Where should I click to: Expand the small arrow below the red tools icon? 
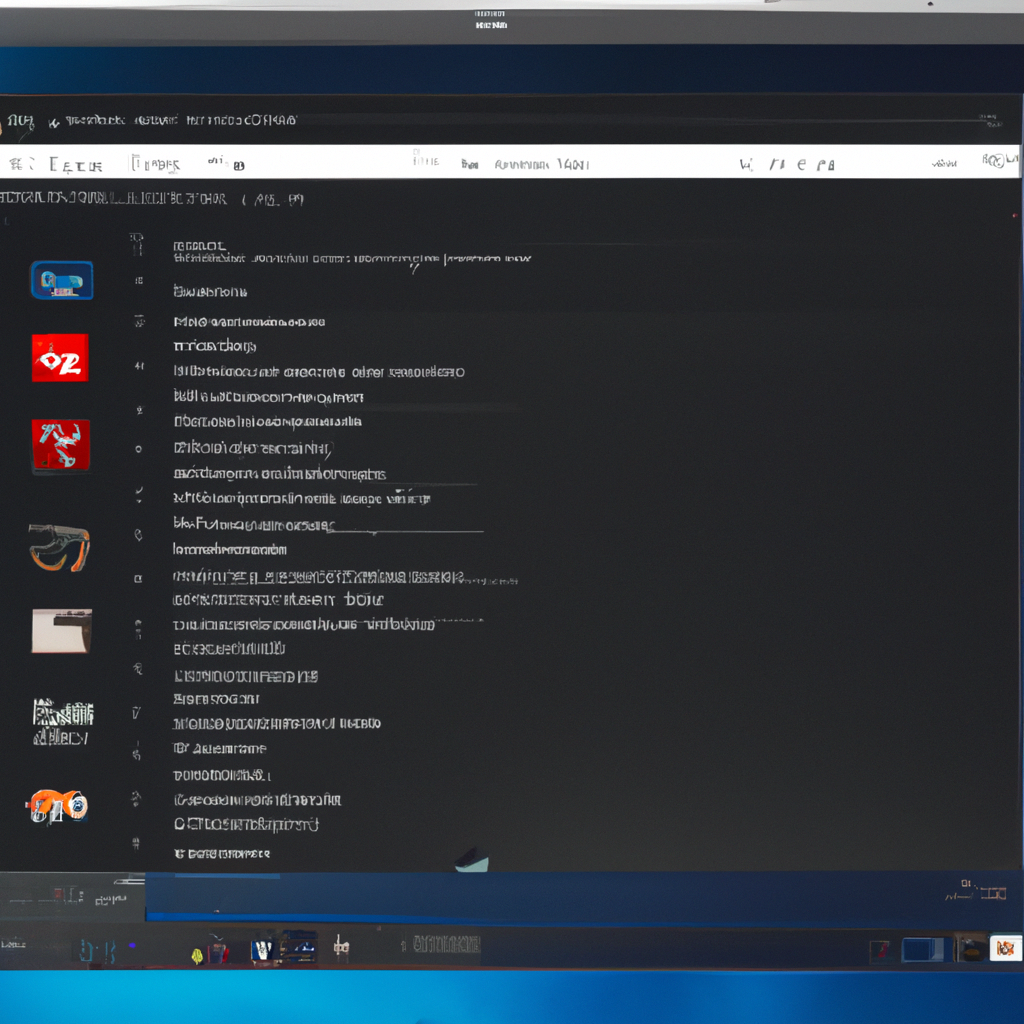point(138,494)
